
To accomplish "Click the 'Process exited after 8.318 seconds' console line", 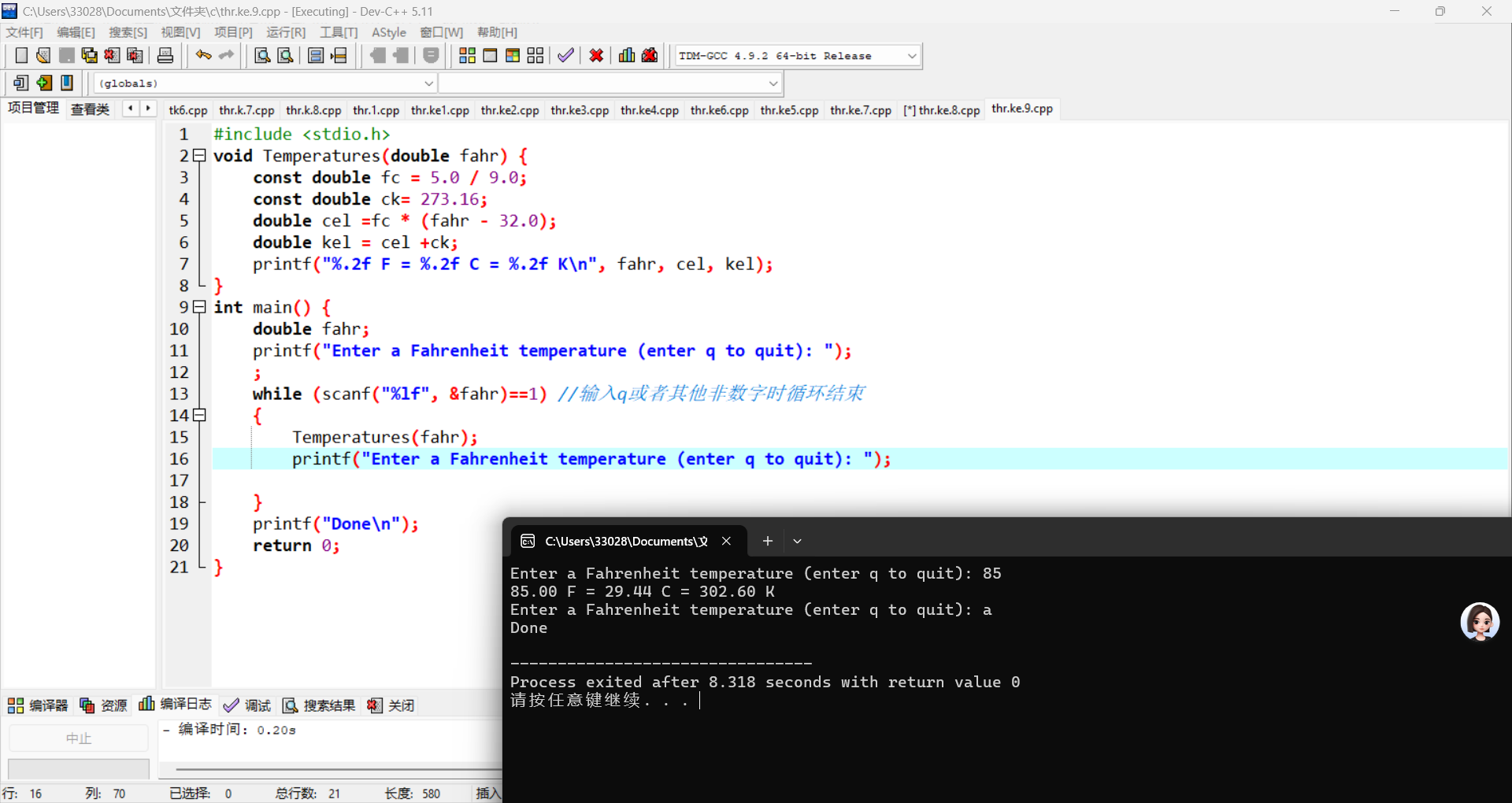I will click(765, 682).
